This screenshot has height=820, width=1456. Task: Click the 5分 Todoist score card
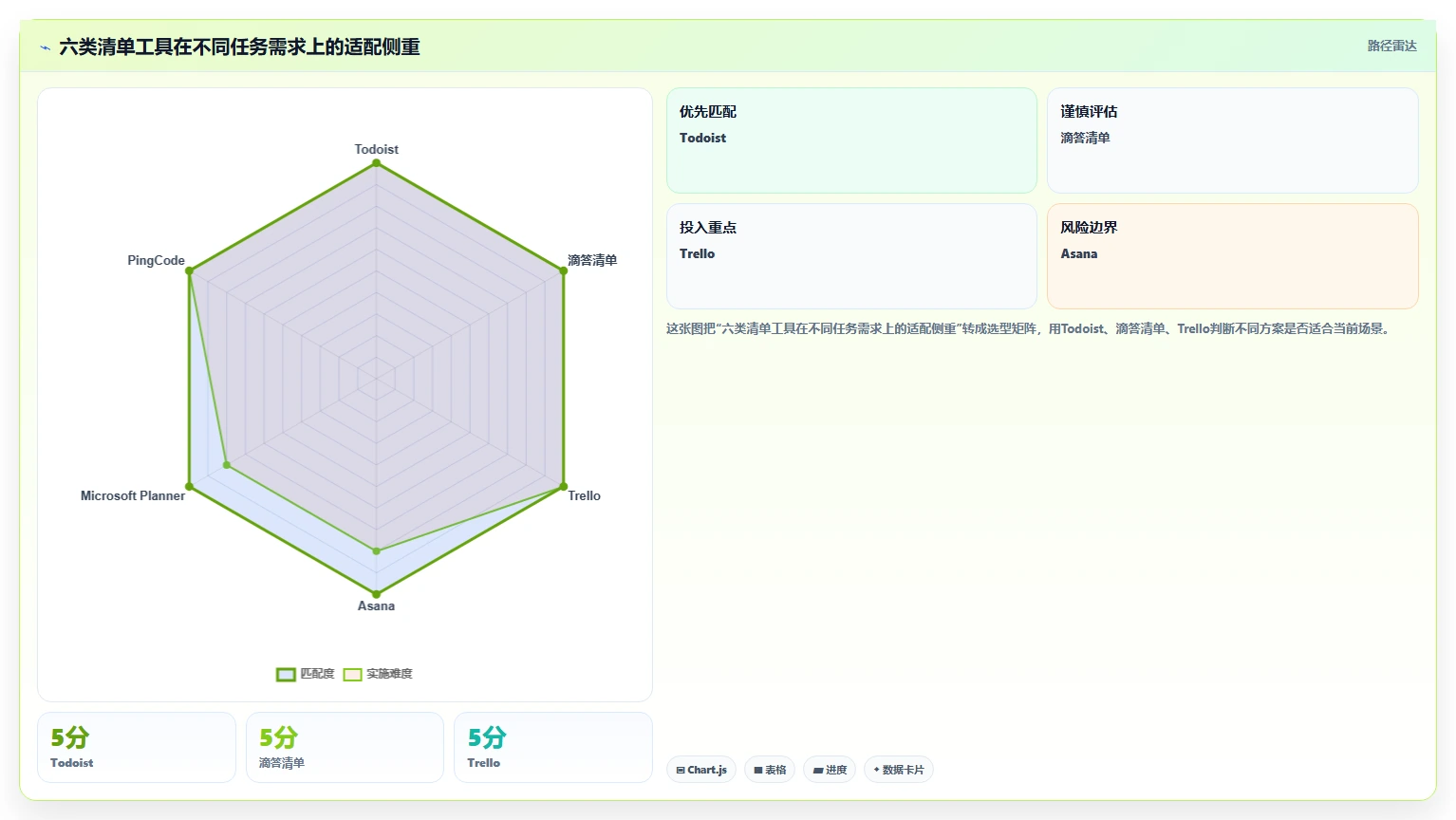tap(137, 748)
